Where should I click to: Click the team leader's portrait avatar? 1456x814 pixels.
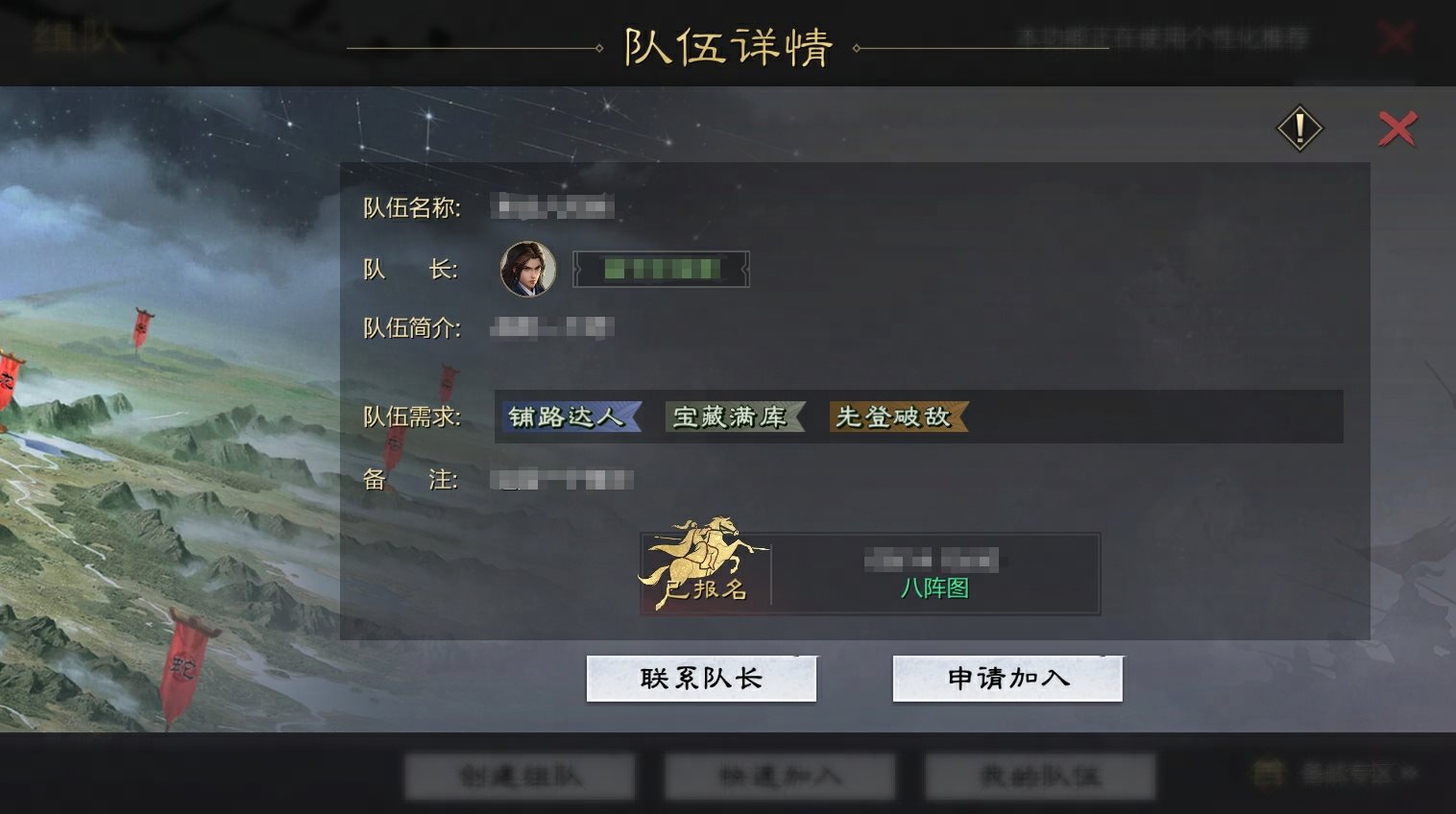point(528,269)
